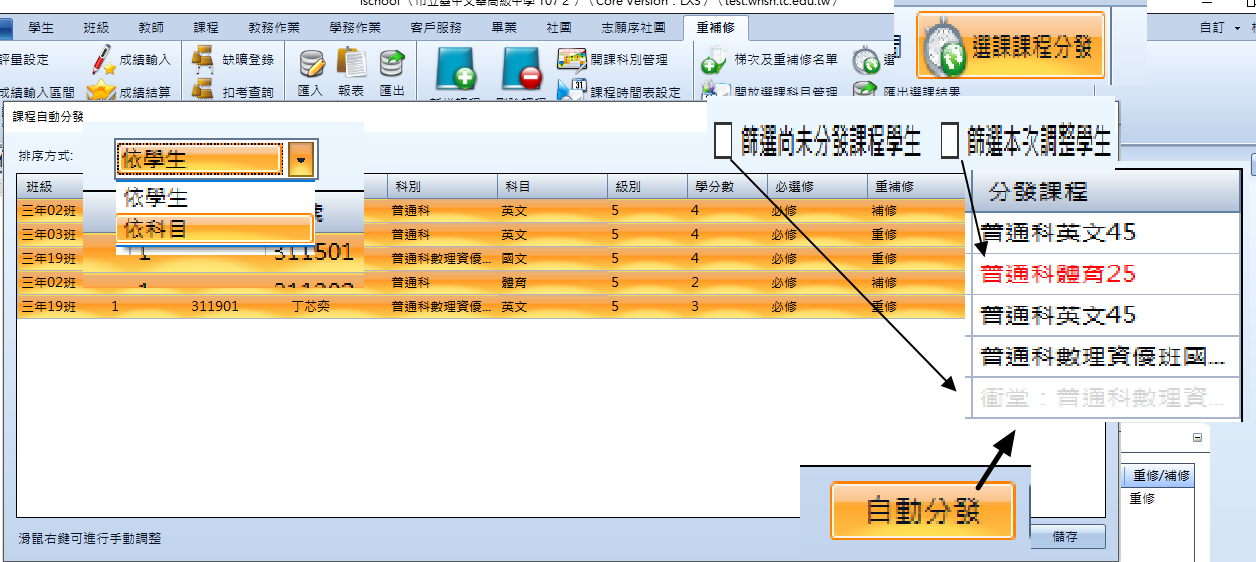Check 篩選本次調整學生 checkbox
The height and width of the screenshot is (562, 1256).
pyautogui.click(x=950, y=141)
